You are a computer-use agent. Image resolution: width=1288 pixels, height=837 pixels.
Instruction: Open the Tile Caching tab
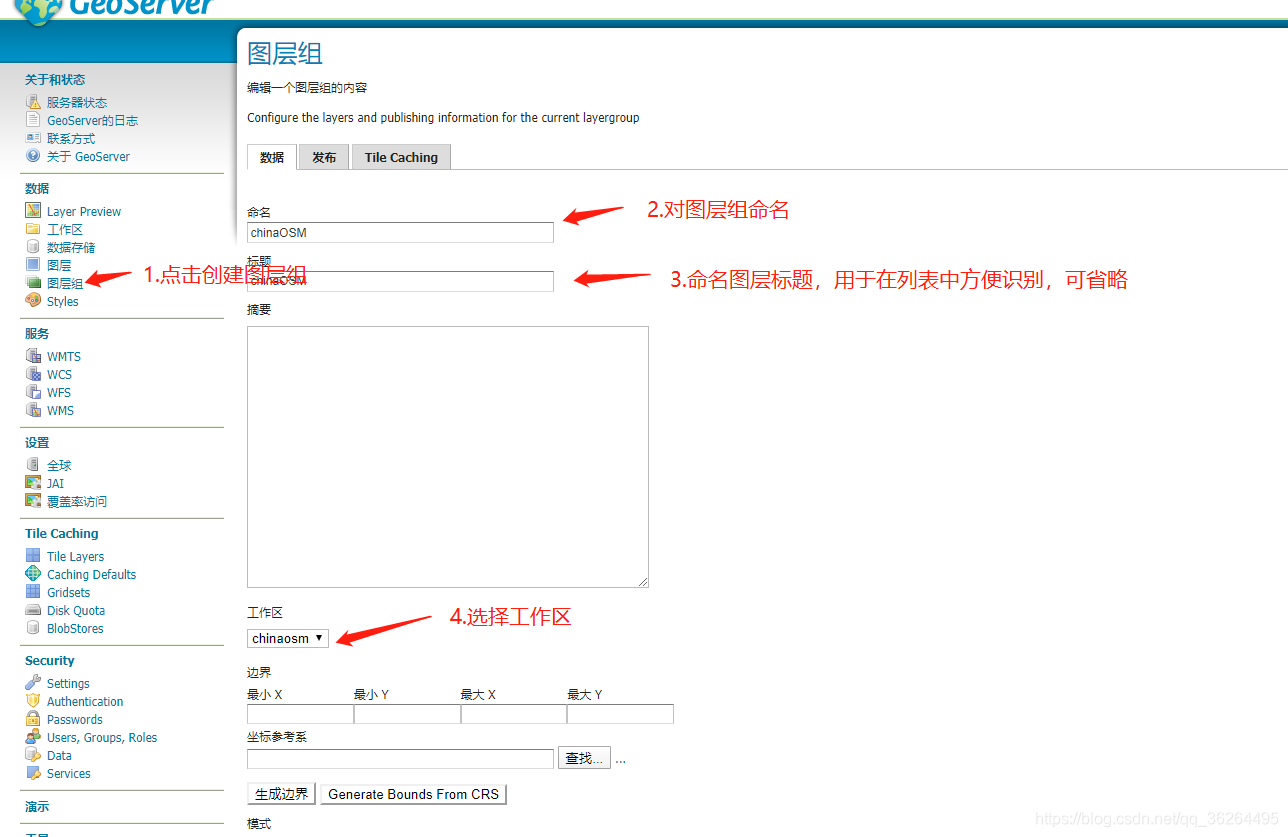point(401,157)
